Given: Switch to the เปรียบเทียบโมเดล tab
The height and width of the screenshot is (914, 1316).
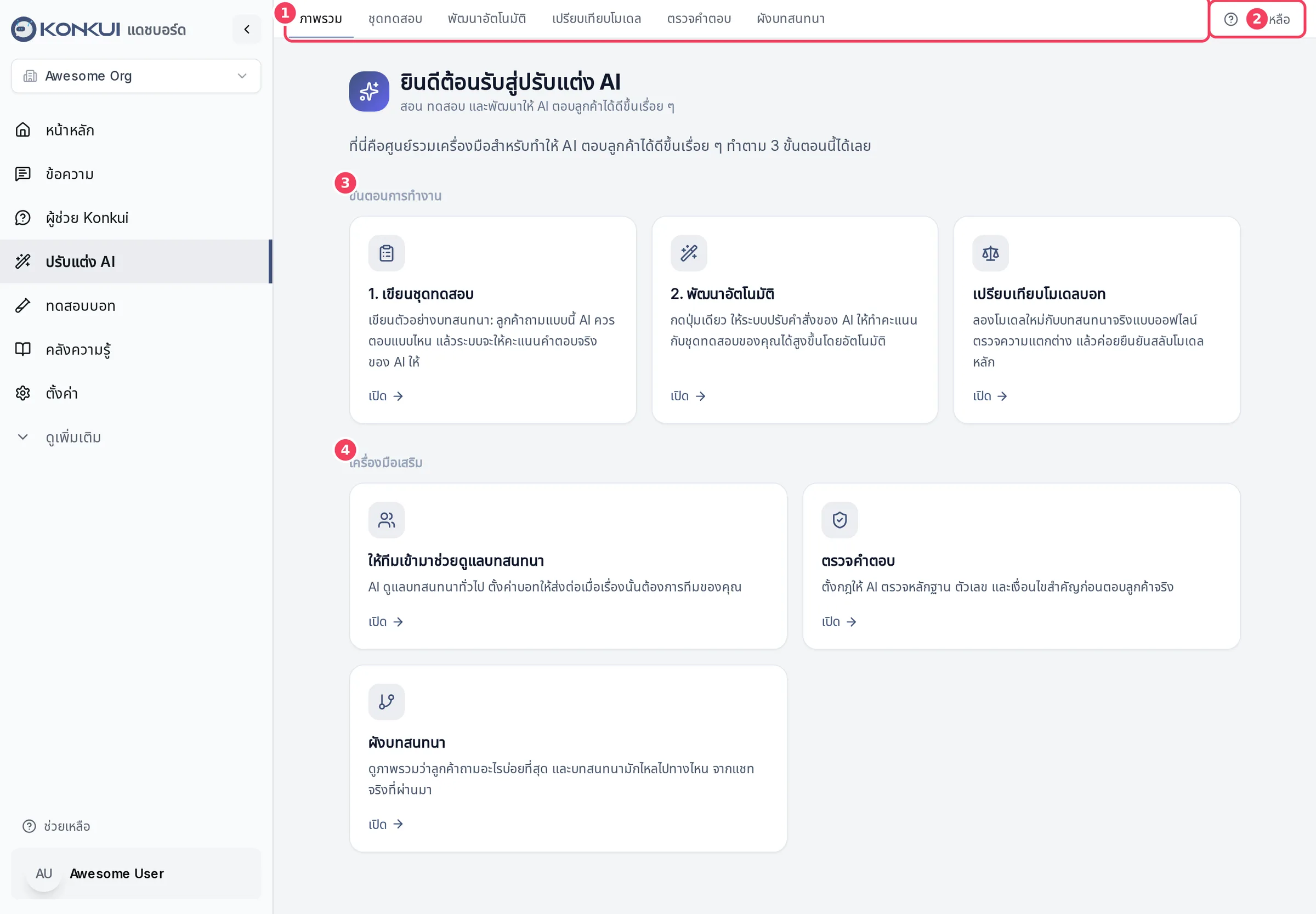Looking at the screenshot, I should click(x=597, y=19).
